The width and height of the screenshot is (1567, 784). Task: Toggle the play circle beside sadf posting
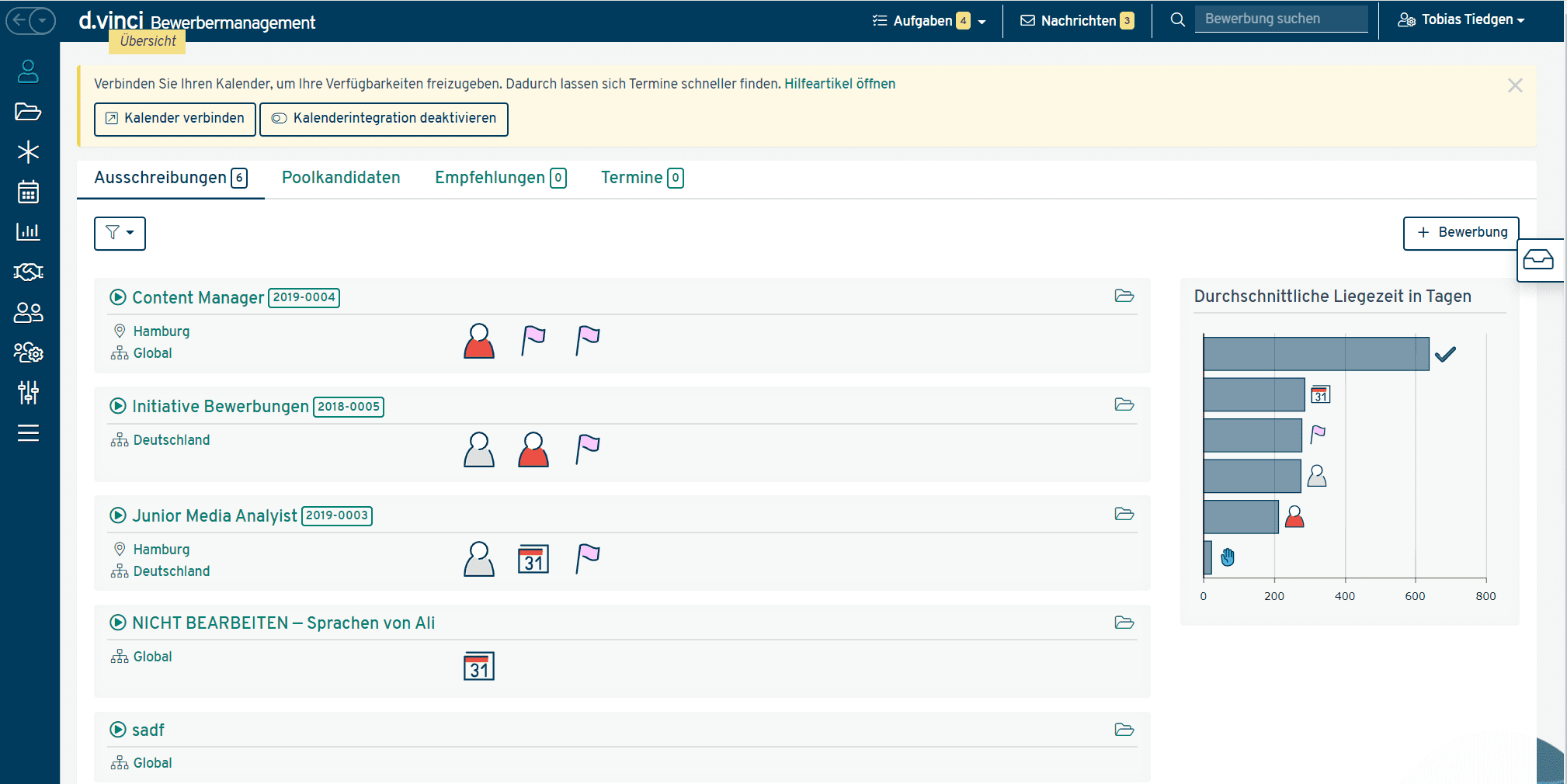pos(118,730)
